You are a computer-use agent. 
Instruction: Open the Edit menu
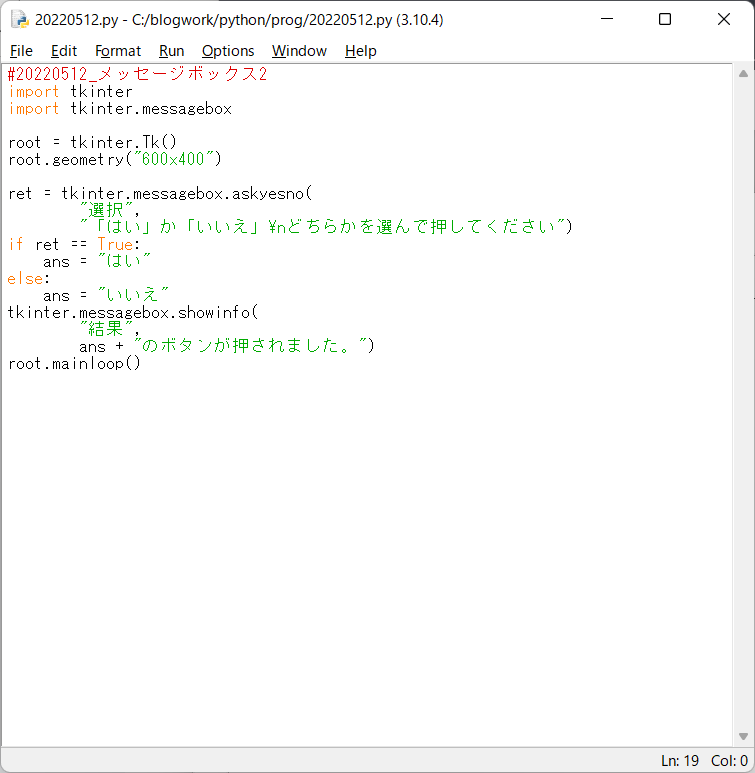[64, 51]
